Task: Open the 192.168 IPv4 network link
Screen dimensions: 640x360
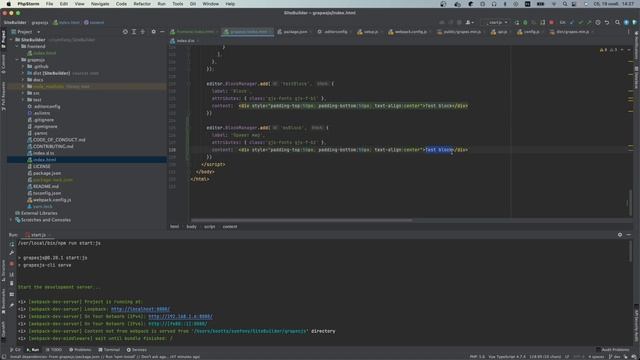Action: (x=180, y=317)
